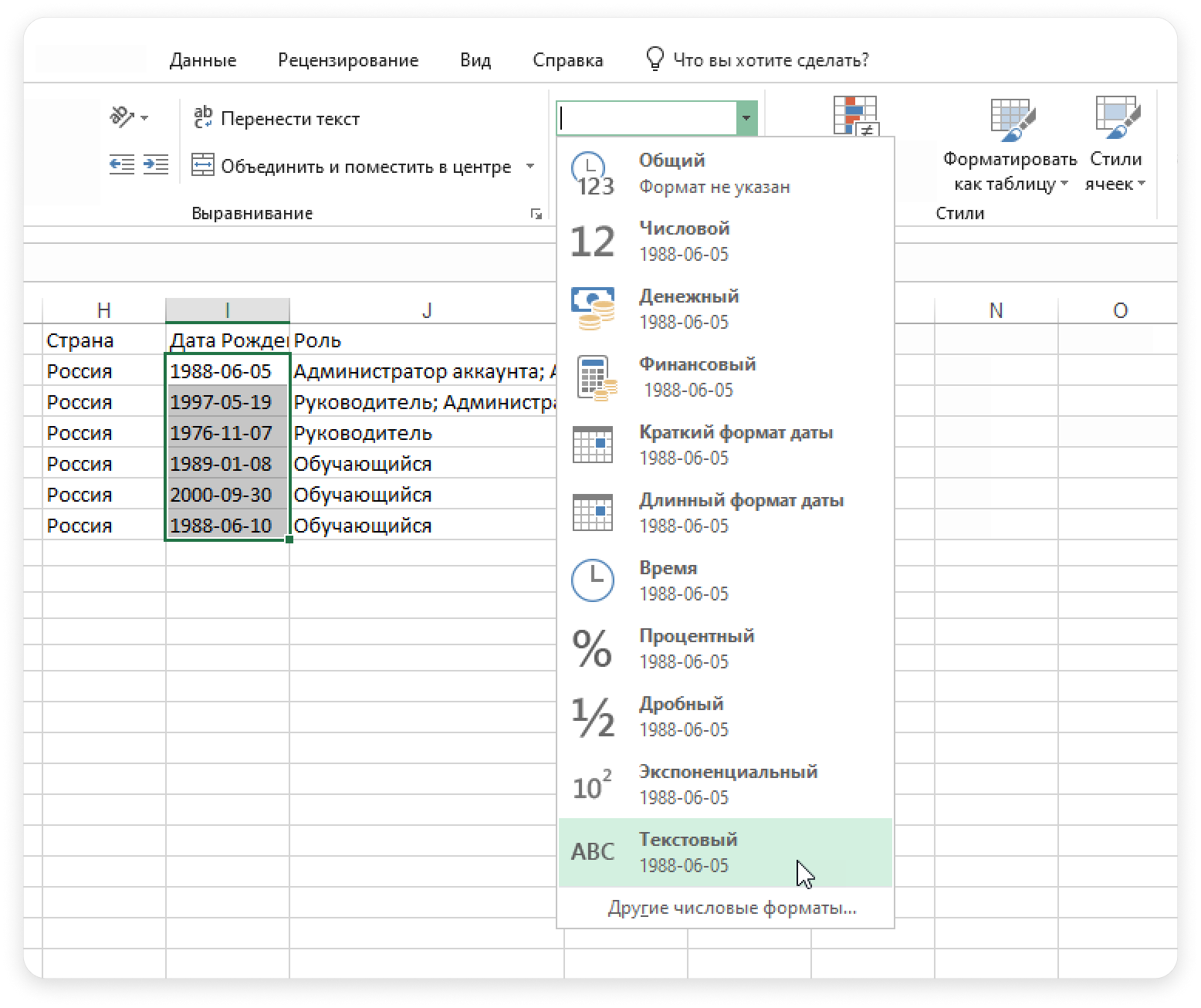Screen dimensions: 1201x1008
Task: Open the Данные ribbon tab
Action: (x=203, y=60)
